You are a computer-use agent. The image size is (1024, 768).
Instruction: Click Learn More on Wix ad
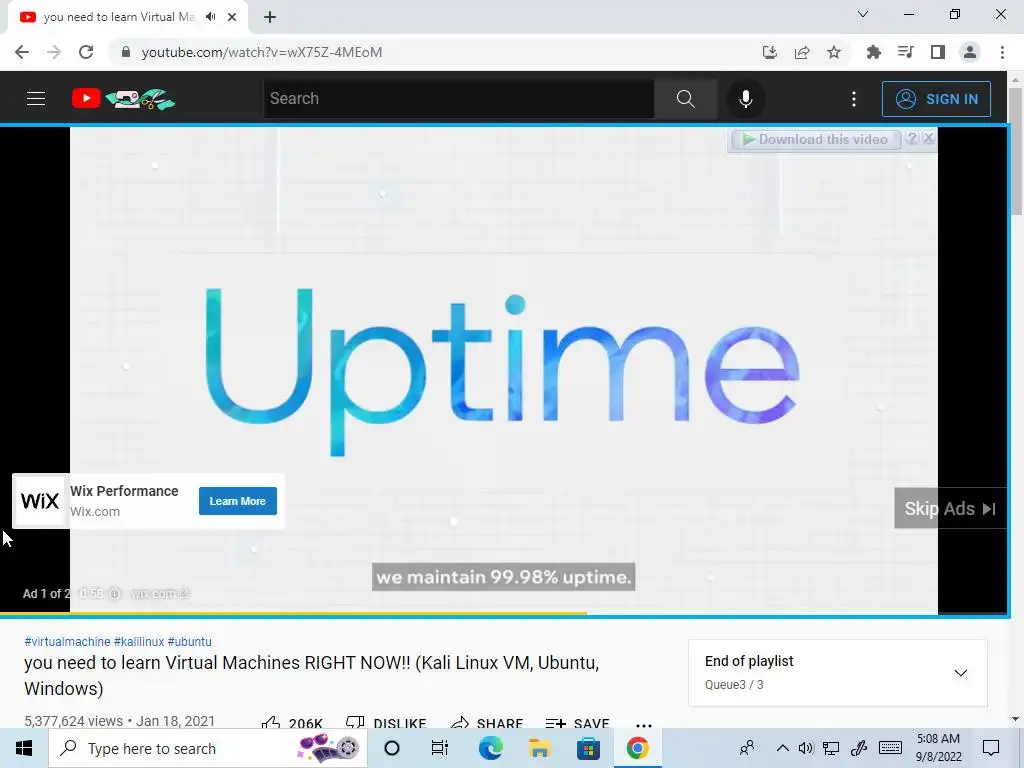pos(238,501)
